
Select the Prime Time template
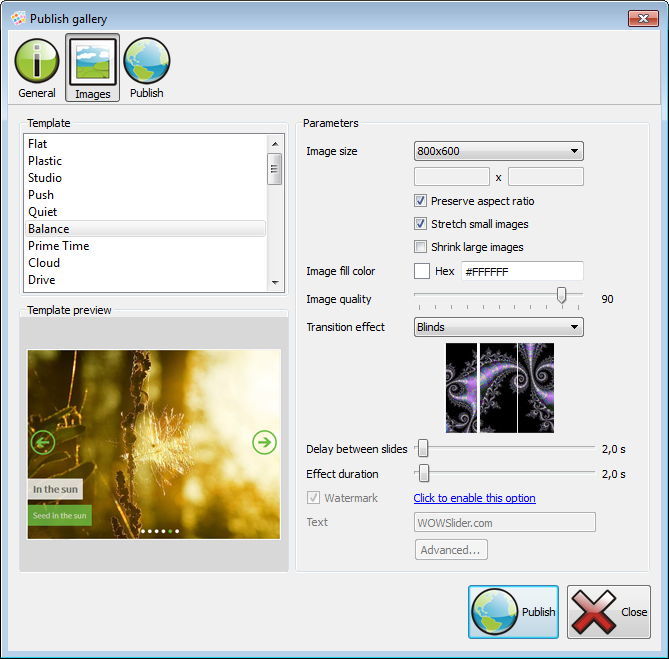pos(145,246)
